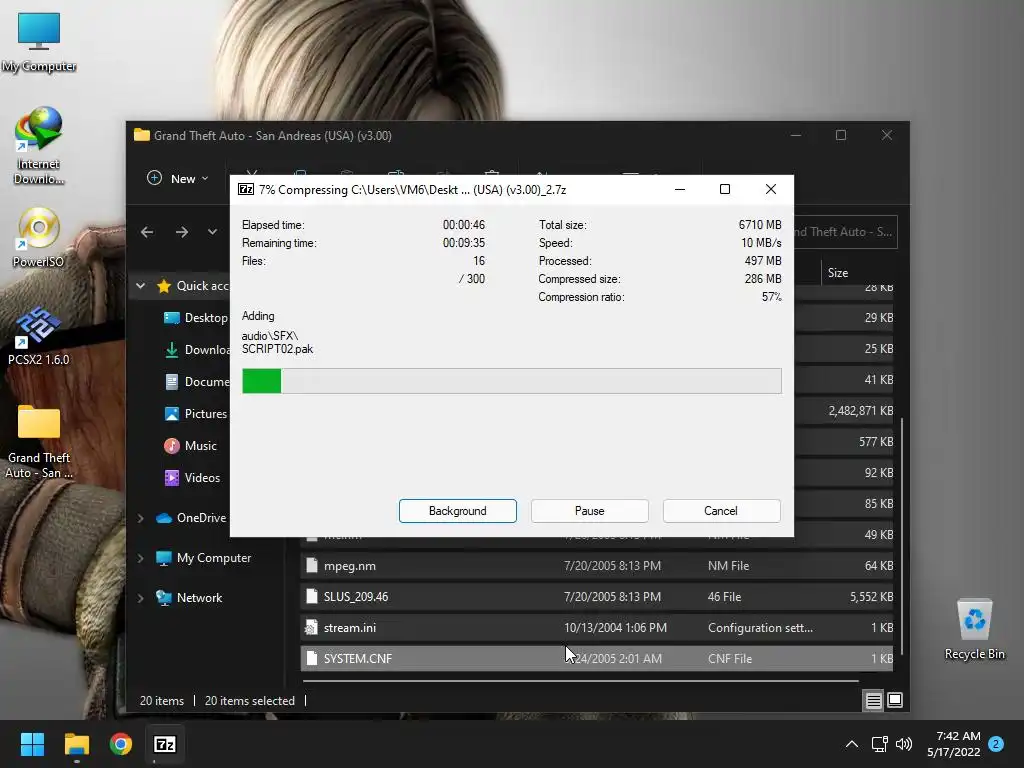This screenshot has width=1024, height=768.
Task: Click the vertical scrollbar in file list
Action: [x=901, y=536]
